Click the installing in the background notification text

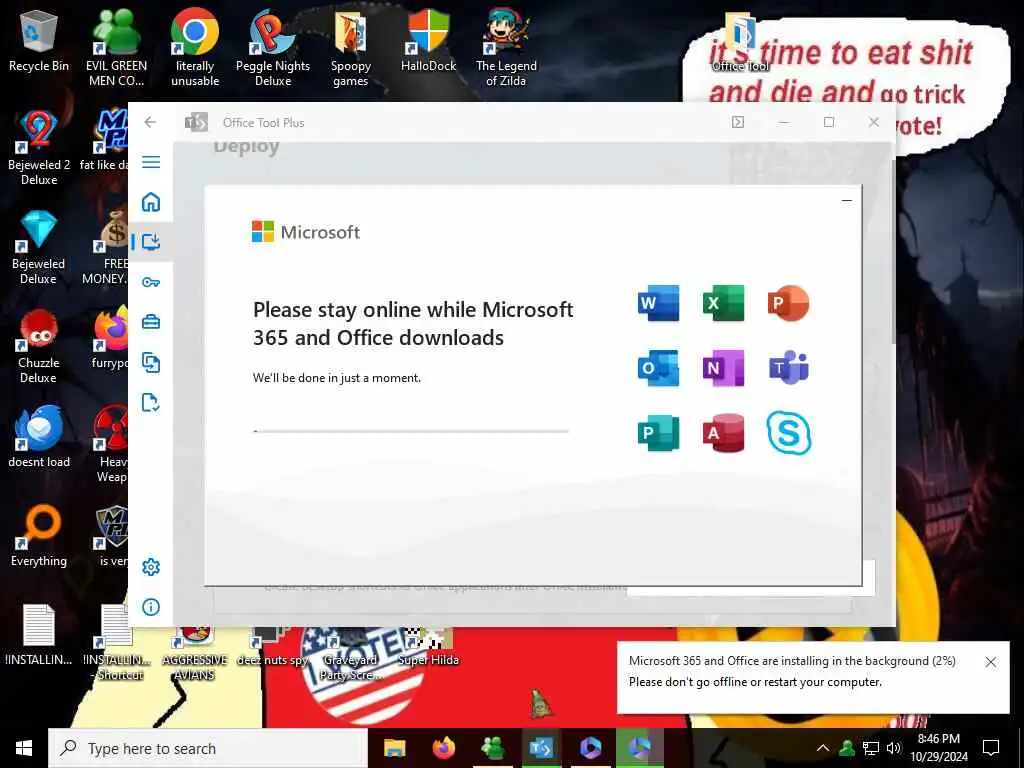[x=792, y=661]
